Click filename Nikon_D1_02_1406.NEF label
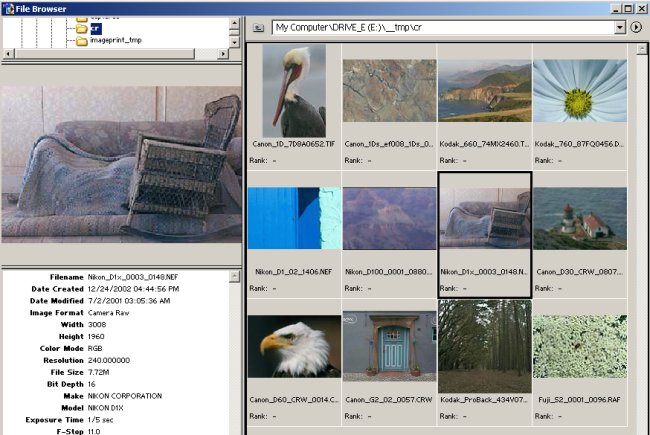650x435 pixels. pyautogui.click(x=293, y=272)
